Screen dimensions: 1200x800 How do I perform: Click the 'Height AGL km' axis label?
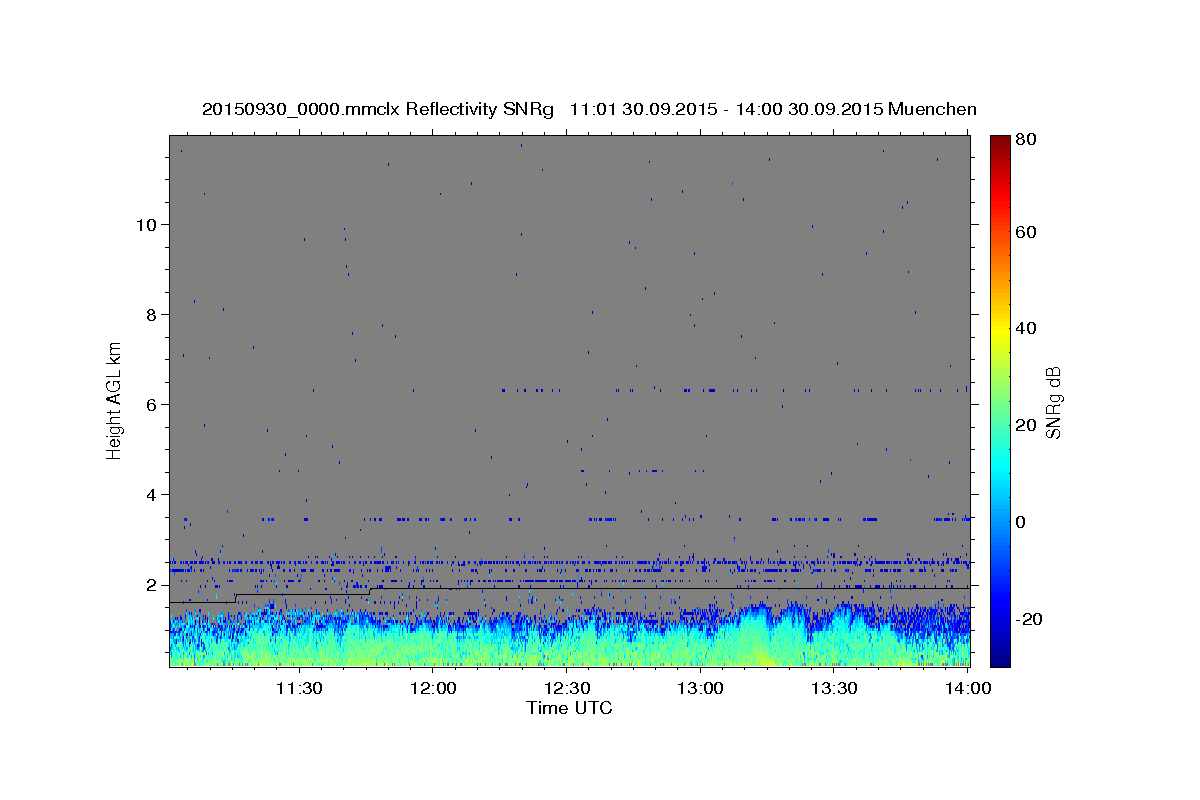point(115,400)
